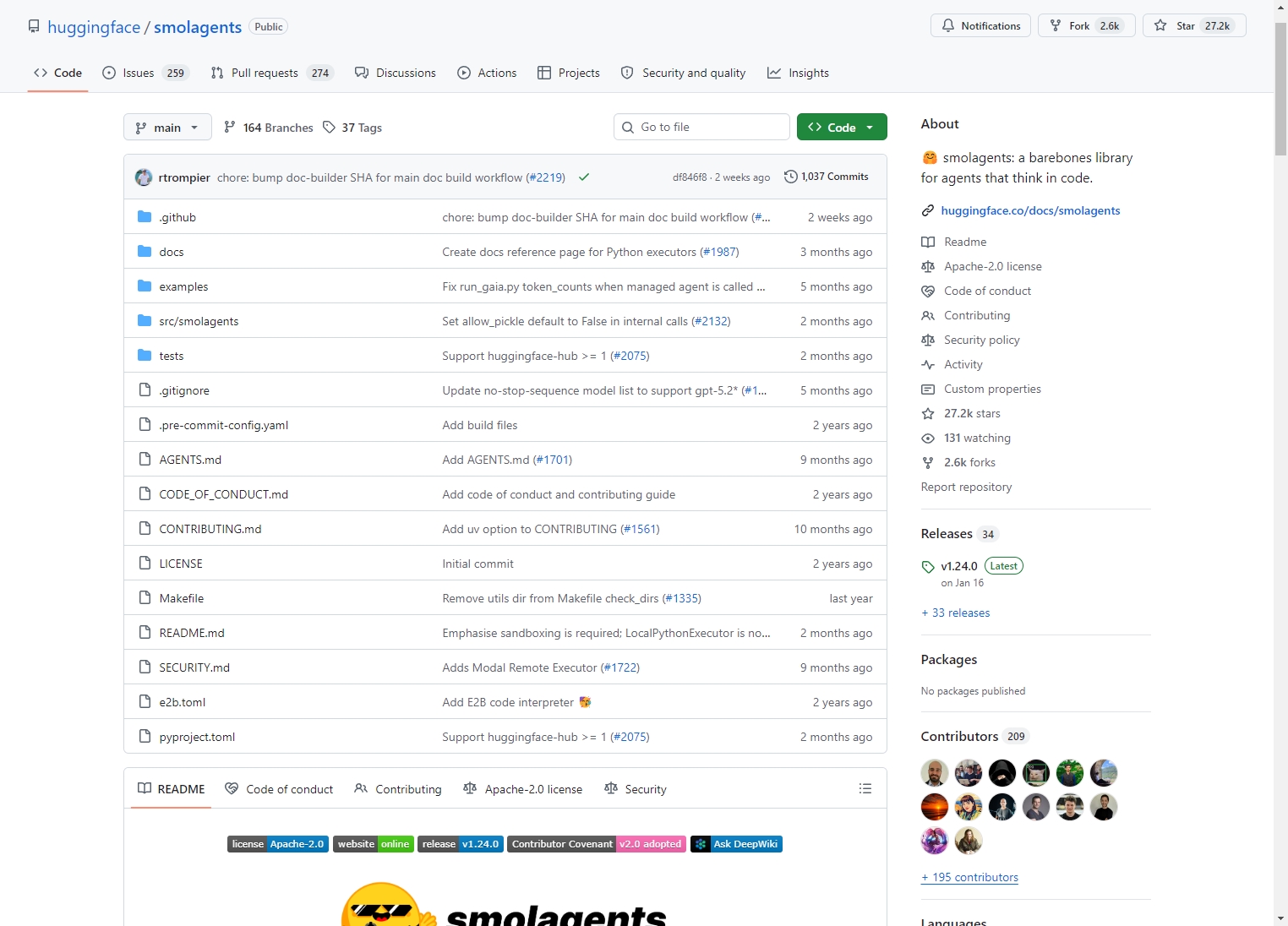1288x926 pixels.
Task: Open the src/smolagents folder
Action: pos(199,321)
